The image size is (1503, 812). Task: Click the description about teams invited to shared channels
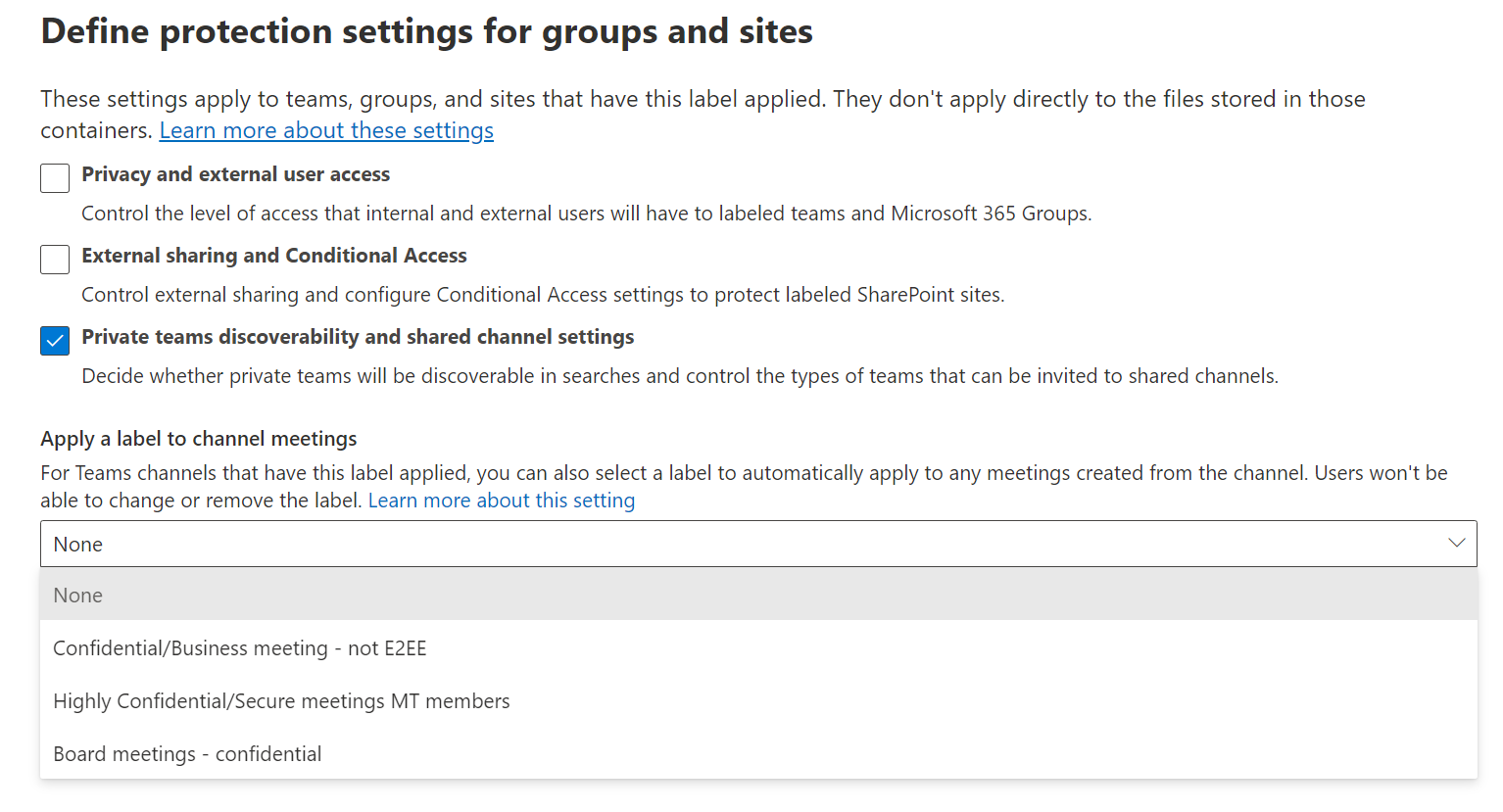[680, 376]
